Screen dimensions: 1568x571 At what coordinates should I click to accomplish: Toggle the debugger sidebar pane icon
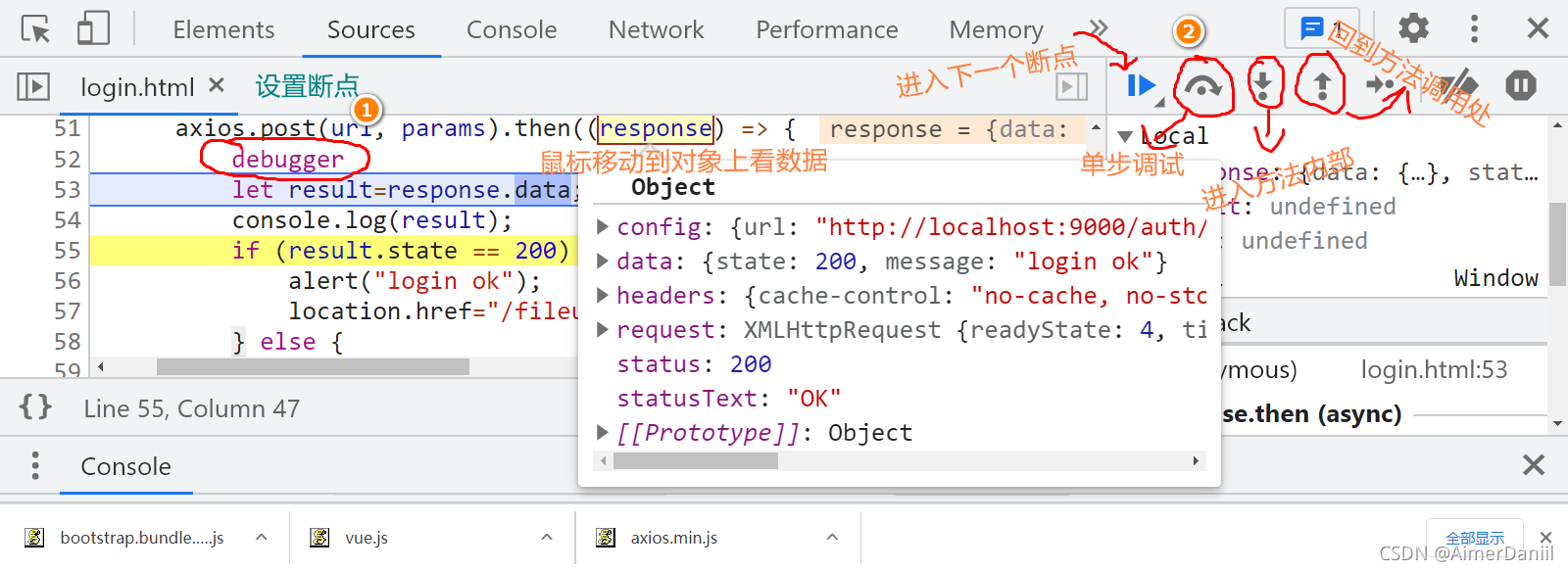coord(1072,86)
